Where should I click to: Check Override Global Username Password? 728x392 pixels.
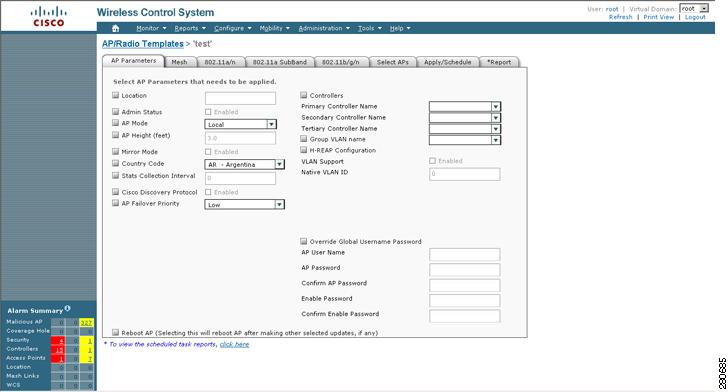pyautogui.click(x=304, y=242)
